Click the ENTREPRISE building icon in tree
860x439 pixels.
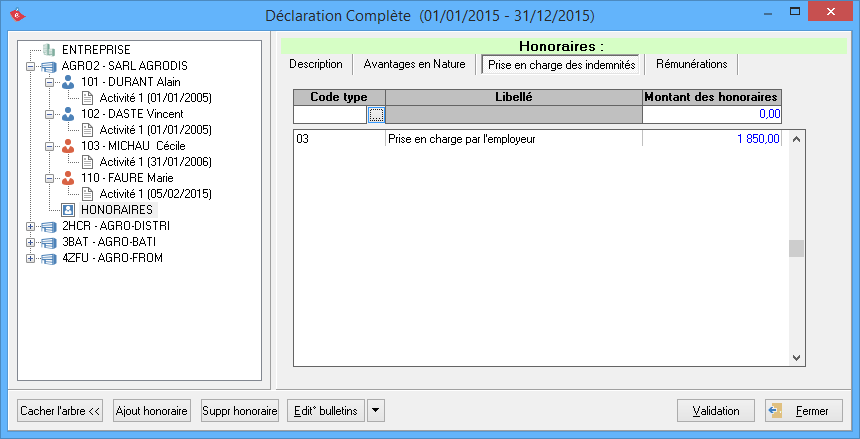[49, 49]
